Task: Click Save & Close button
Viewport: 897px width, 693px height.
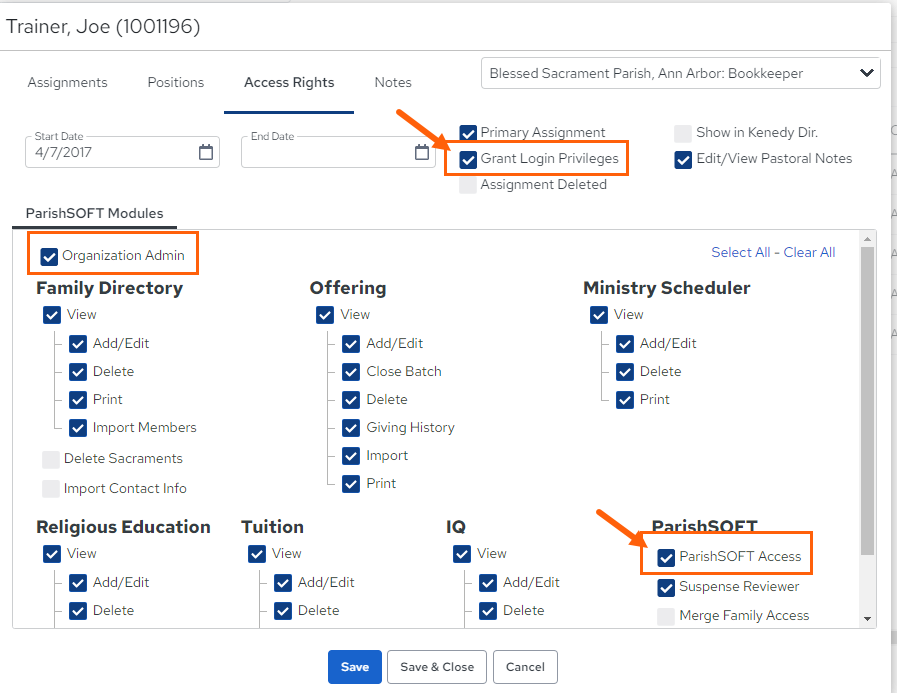Action: (x=437, y=667)
